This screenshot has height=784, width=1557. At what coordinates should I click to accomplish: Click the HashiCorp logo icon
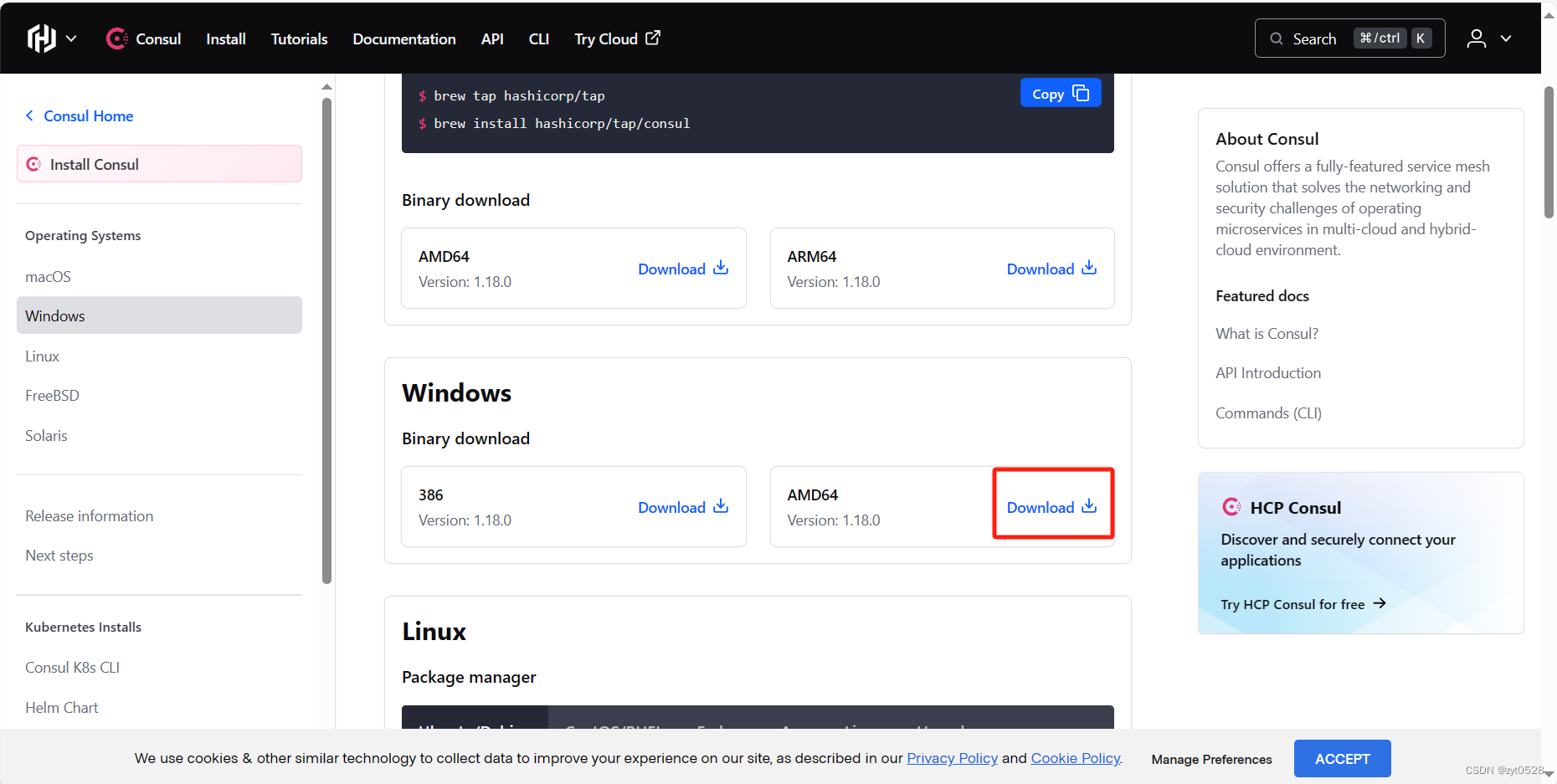[41, 38]
